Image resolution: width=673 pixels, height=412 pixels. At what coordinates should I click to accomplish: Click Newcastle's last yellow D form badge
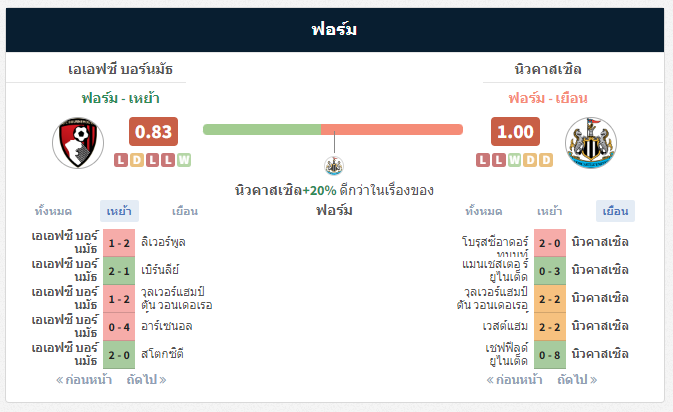[546, 160]
